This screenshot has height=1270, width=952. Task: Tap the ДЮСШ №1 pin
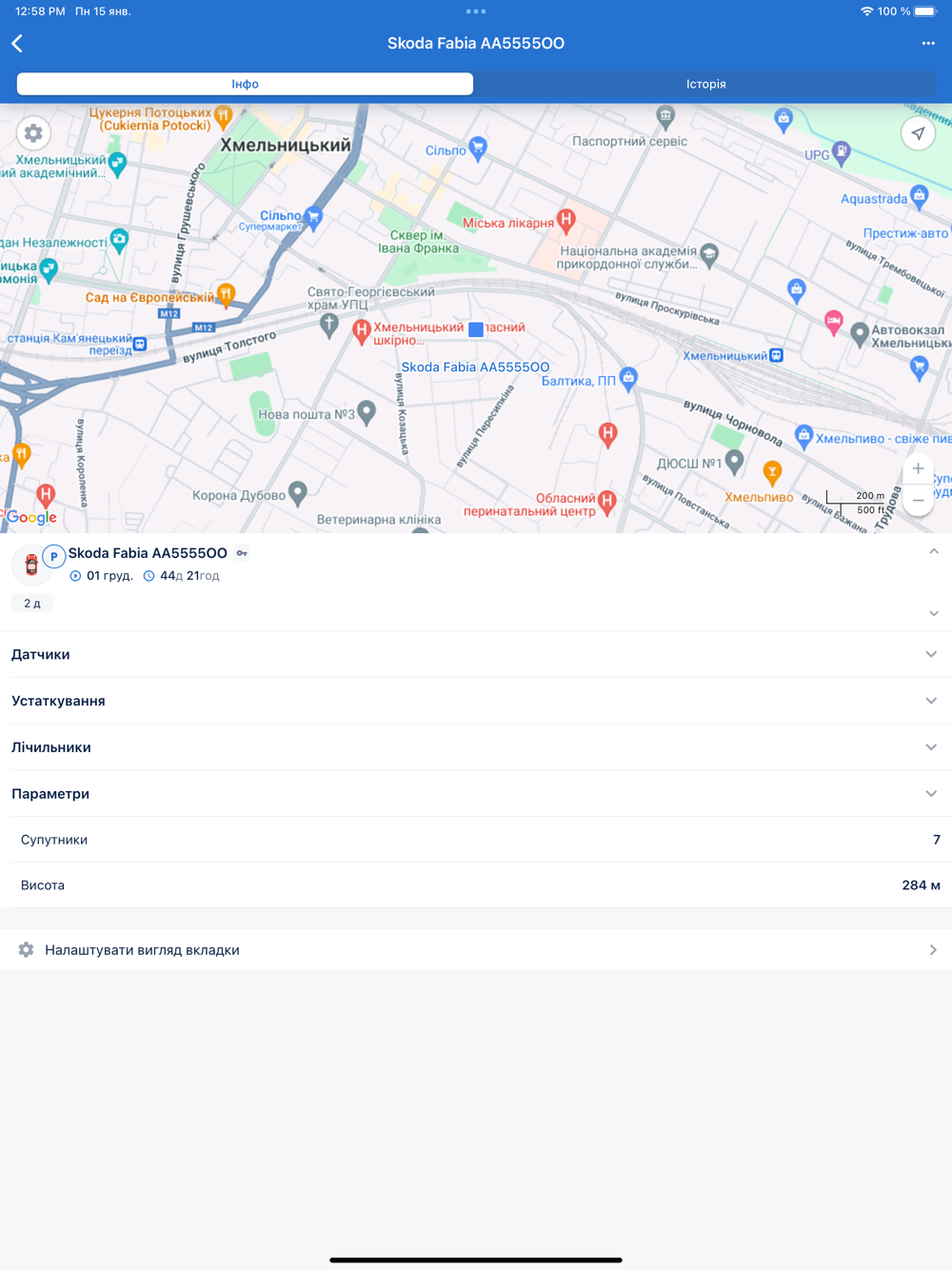pos(734,462)
